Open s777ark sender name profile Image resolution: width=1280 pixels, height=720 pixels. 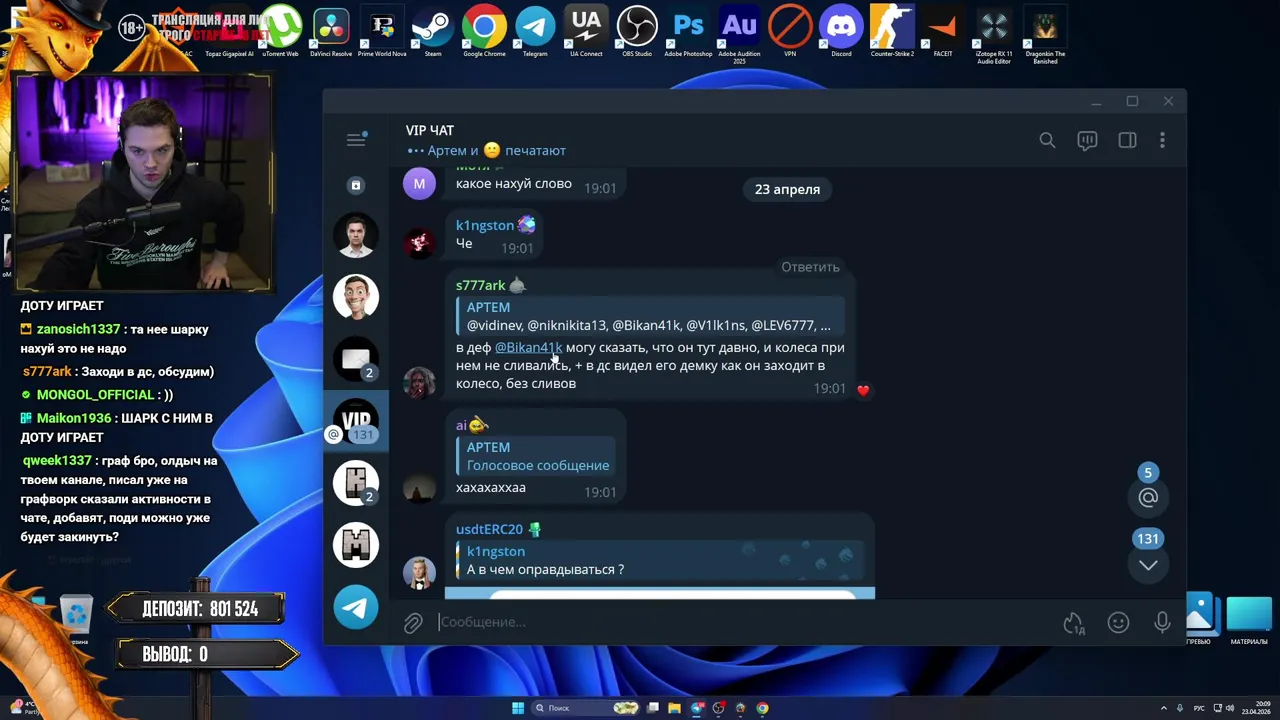point(481,285)
